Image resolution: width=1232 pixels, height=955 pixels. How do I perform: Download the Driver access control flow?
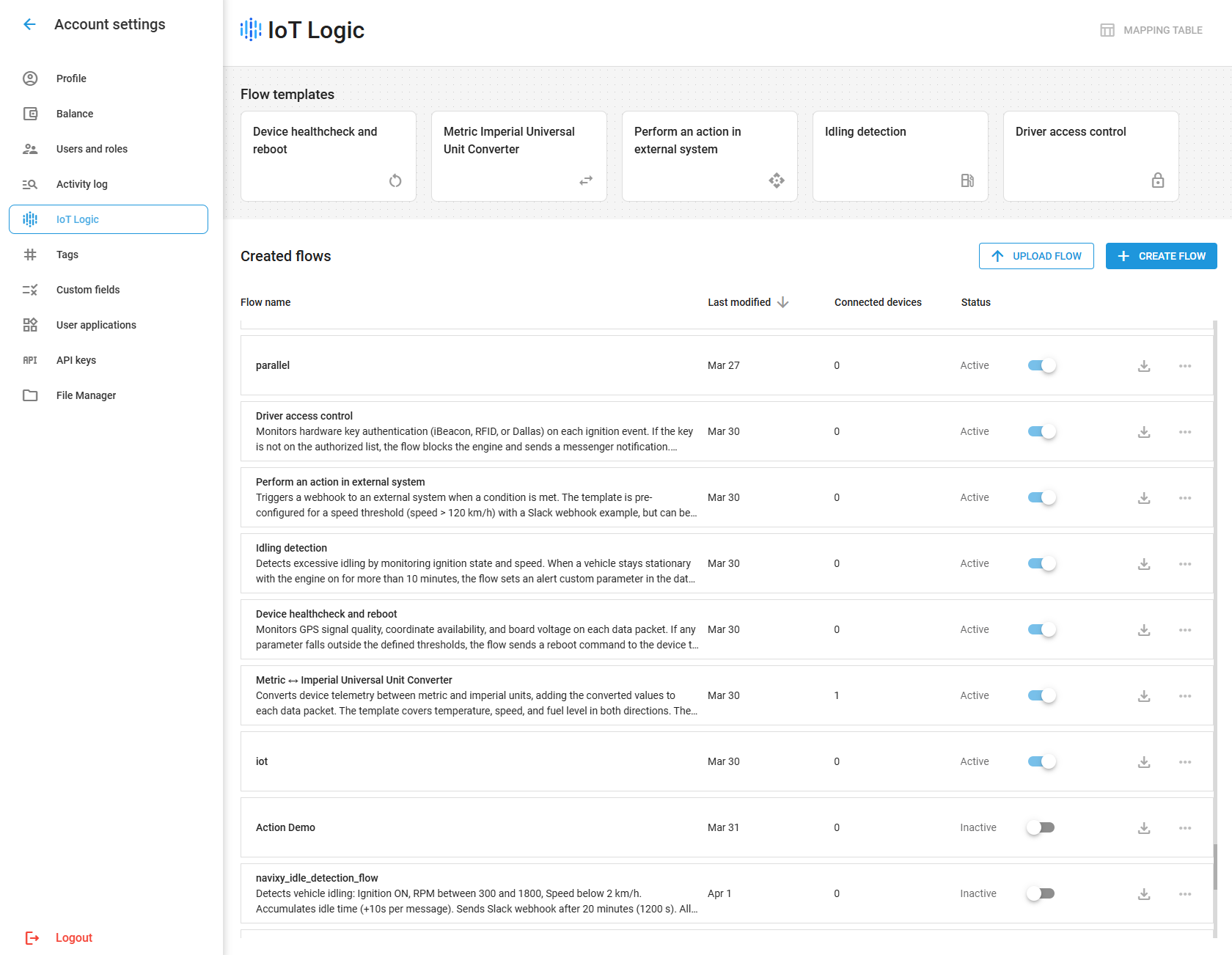(x=1144, y=431)
